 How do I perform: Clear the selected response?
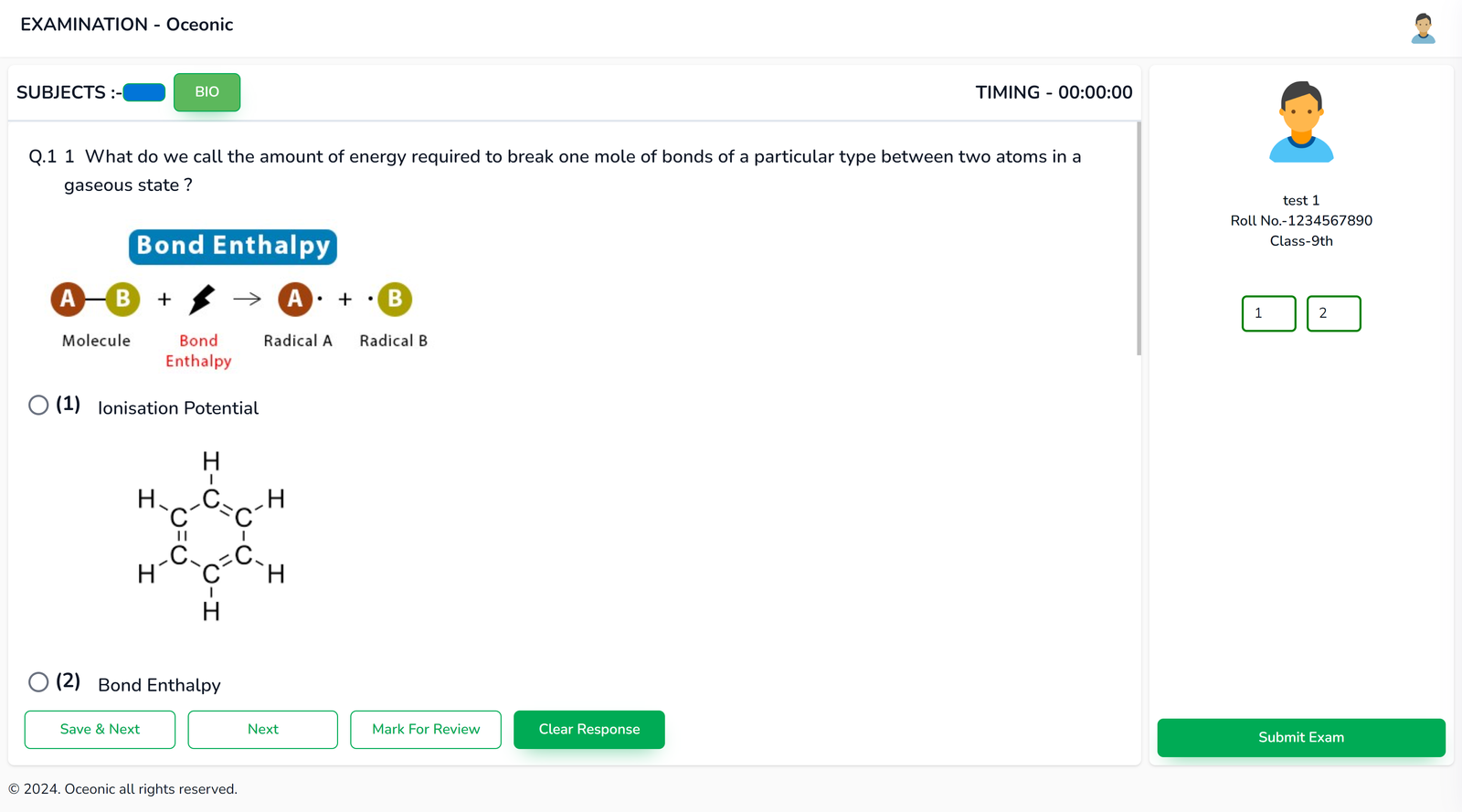589,730
